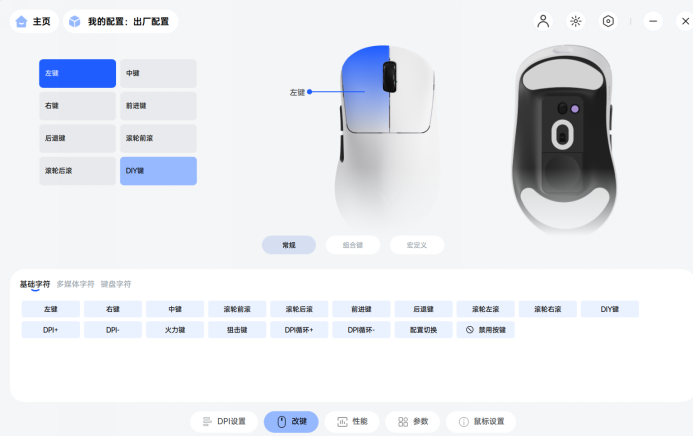Viewport: 693px width, 436px height.
Task: Open 我的配置 profile cube icon
Action: (x=75, y=21)
